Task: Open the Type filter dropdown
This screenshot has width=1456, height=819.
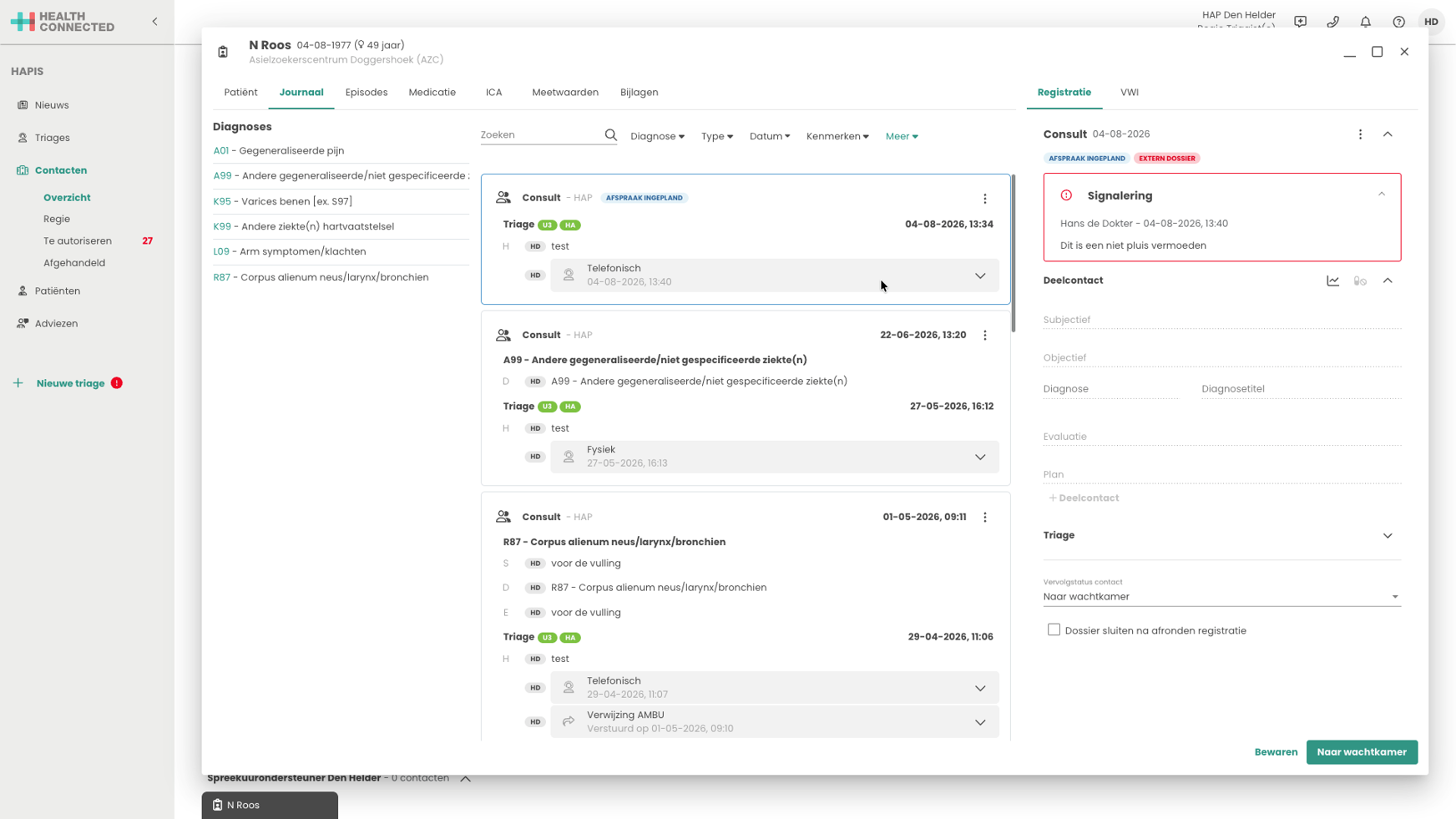Action: (x=717, y=136)
